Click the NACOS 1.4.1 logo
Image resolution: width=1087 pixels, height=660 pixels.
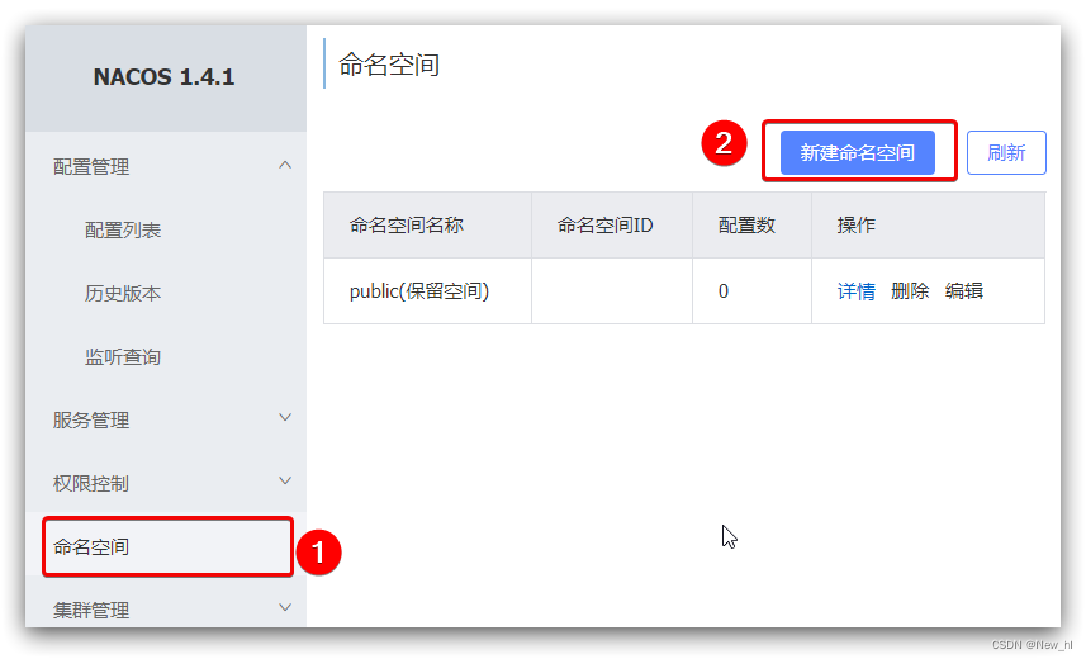(164, 77)
